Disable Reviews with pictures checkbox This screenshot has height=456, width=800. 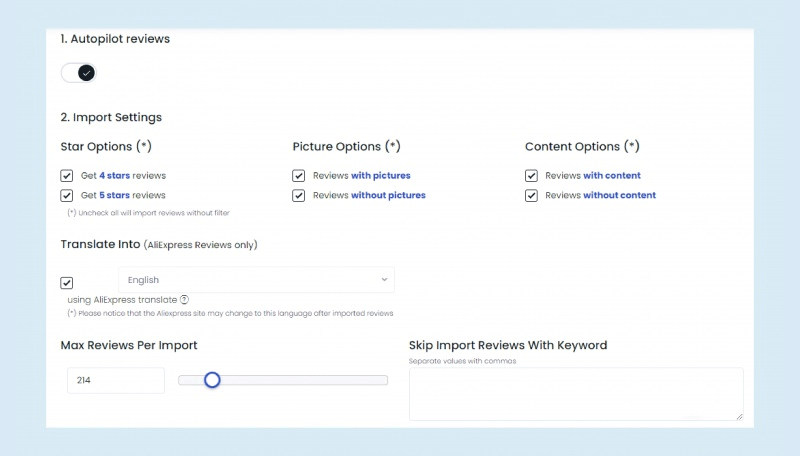299,176
